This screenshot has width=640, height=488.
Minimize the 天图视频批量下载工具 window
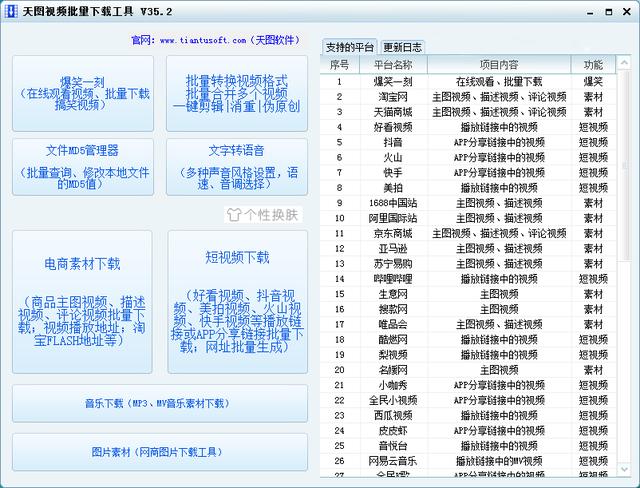(590, 12)
